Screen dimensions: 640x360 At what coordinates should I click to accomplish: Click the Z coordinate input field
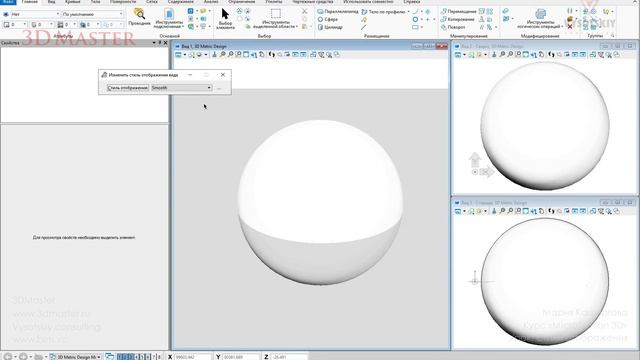pyautogui.click(x=289, y=357)
